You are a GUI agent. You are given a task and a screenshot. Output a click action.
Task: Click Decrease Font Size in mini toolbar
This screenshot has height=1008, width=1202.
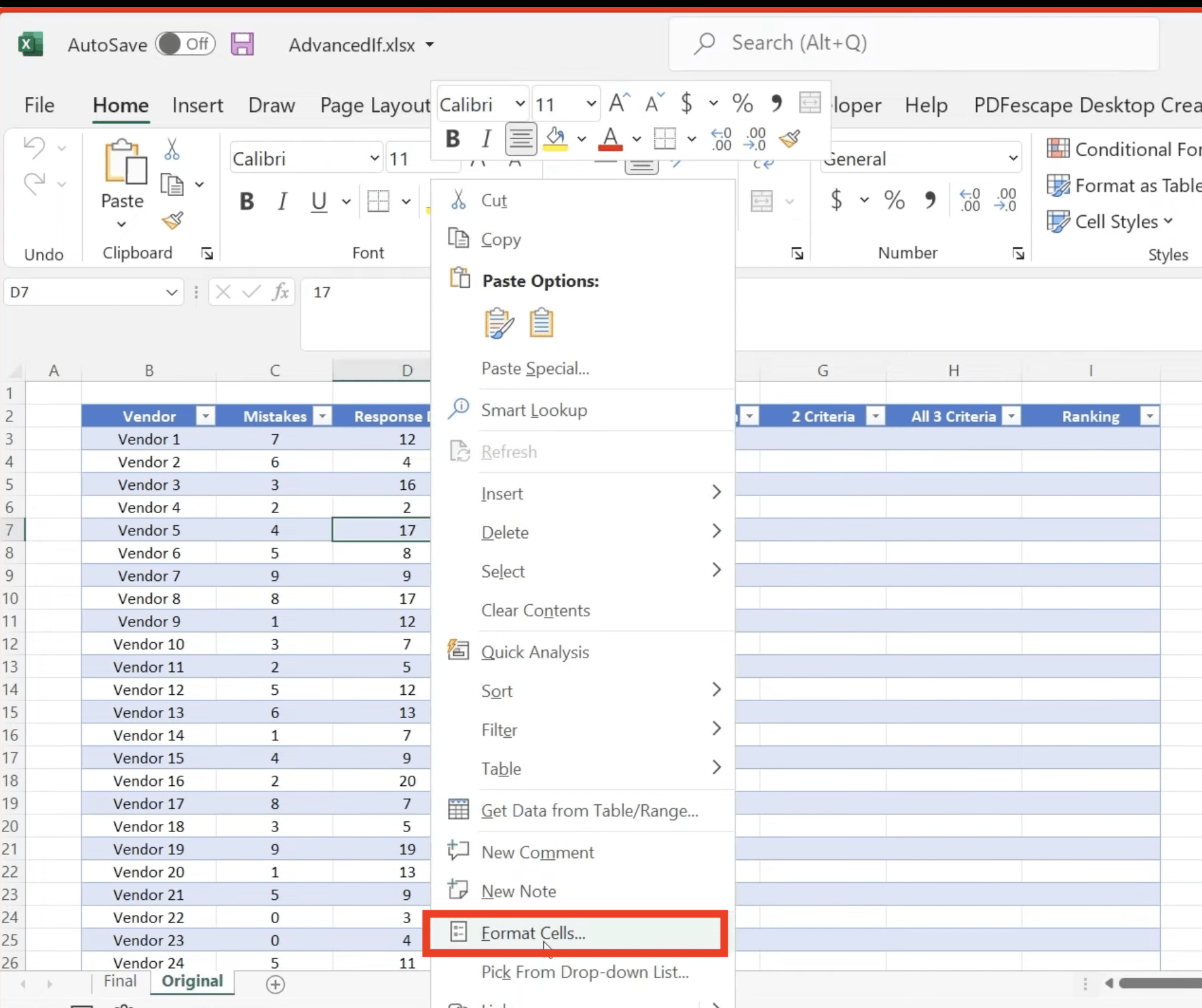pyautogui.click(x=654, y=103)
